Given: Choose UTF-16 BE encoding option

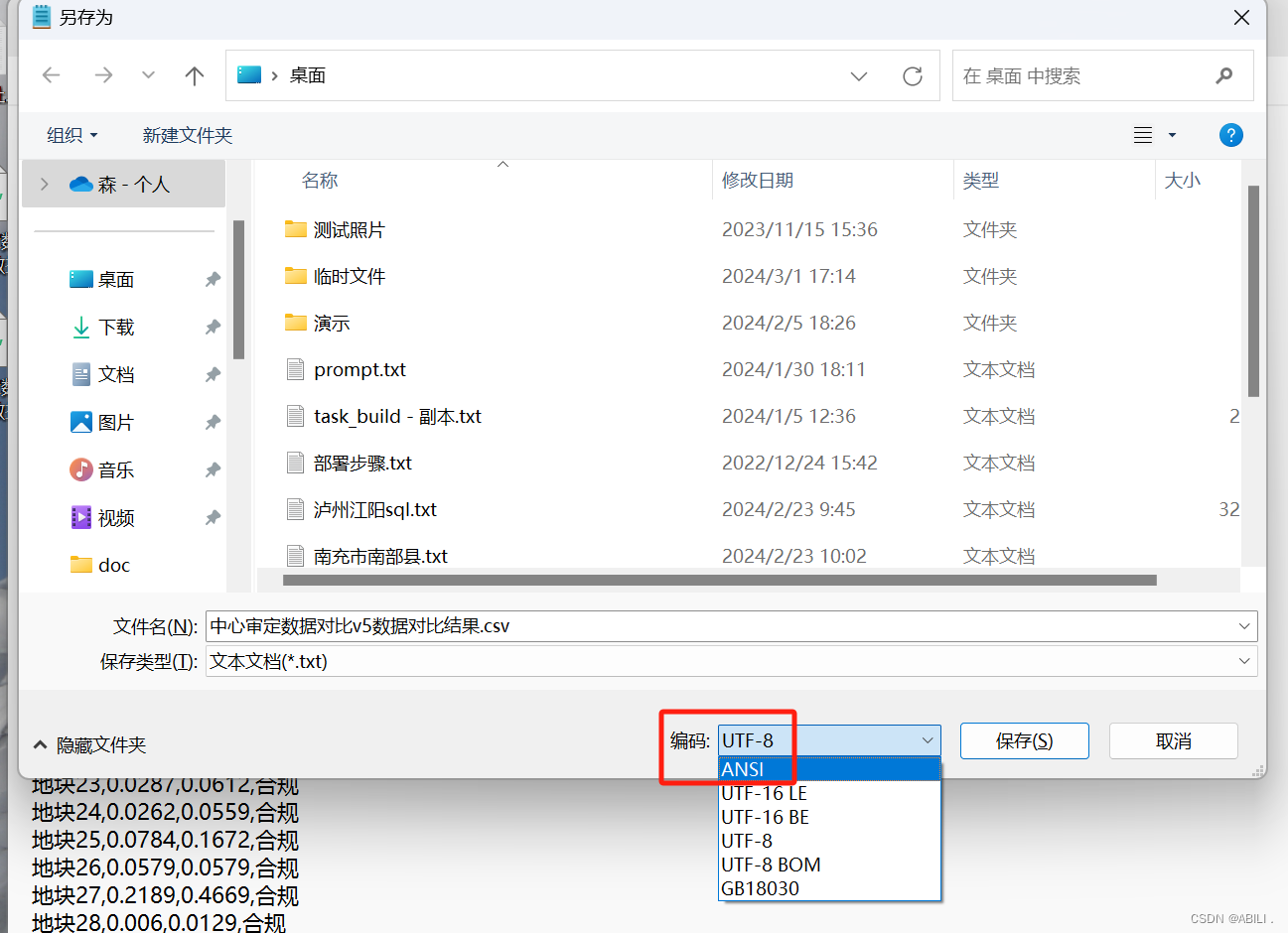Looking at the screenshot, I should click(829, 817).
